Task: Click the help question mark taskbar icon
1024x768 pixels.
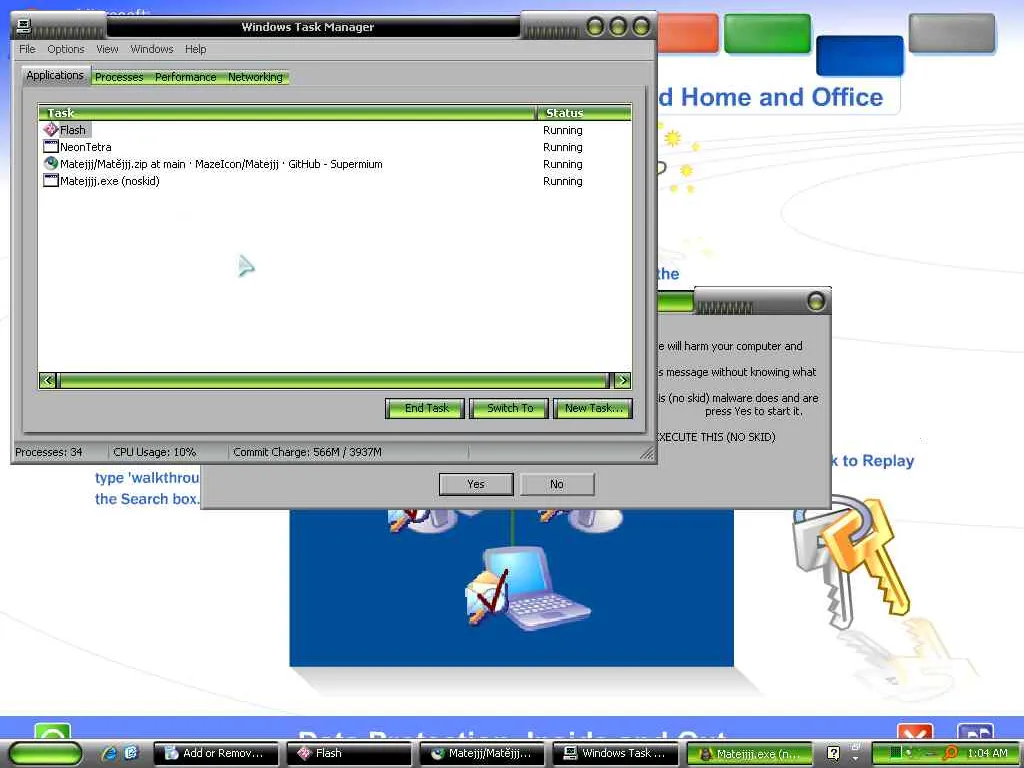Action: tap(833, 754)
